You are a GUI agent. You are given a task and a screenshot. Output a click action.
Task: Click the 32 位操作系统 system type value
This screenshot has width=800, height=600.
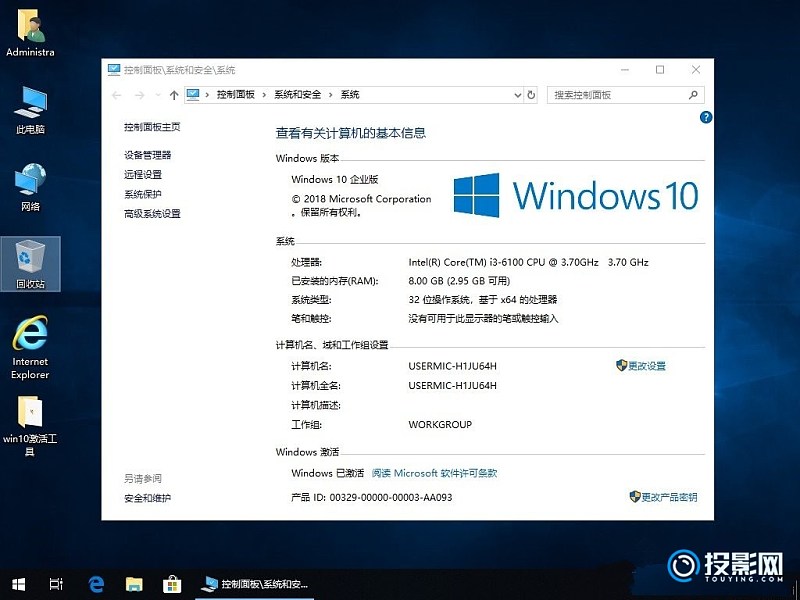[x=483, y=299]
